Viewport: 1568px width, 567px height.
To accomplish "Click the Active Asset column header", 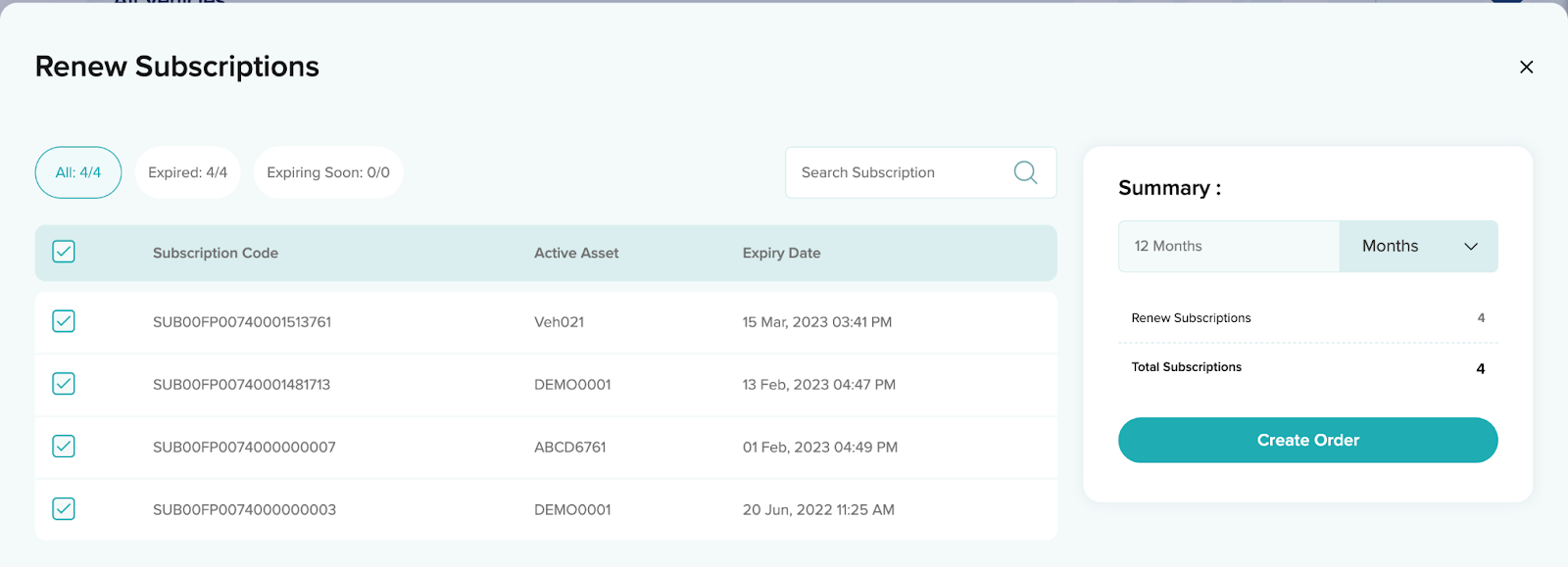I will click(576, 253).
